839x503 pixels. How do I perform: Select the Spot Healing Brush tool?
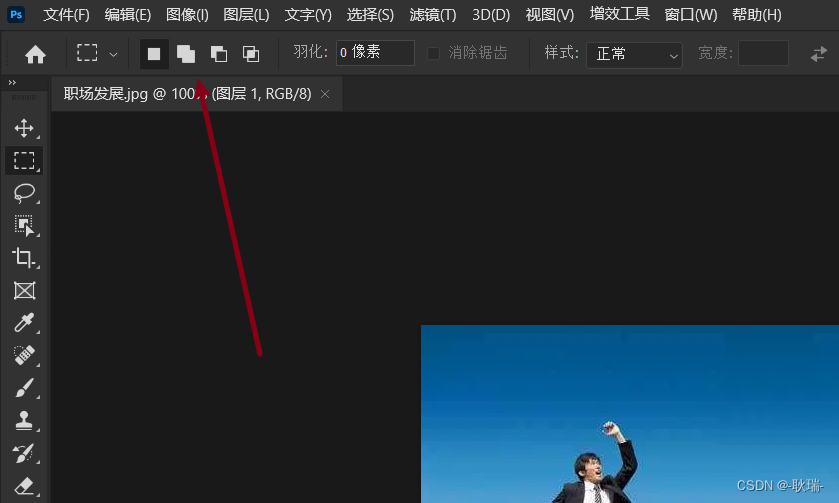click(24, 355)
